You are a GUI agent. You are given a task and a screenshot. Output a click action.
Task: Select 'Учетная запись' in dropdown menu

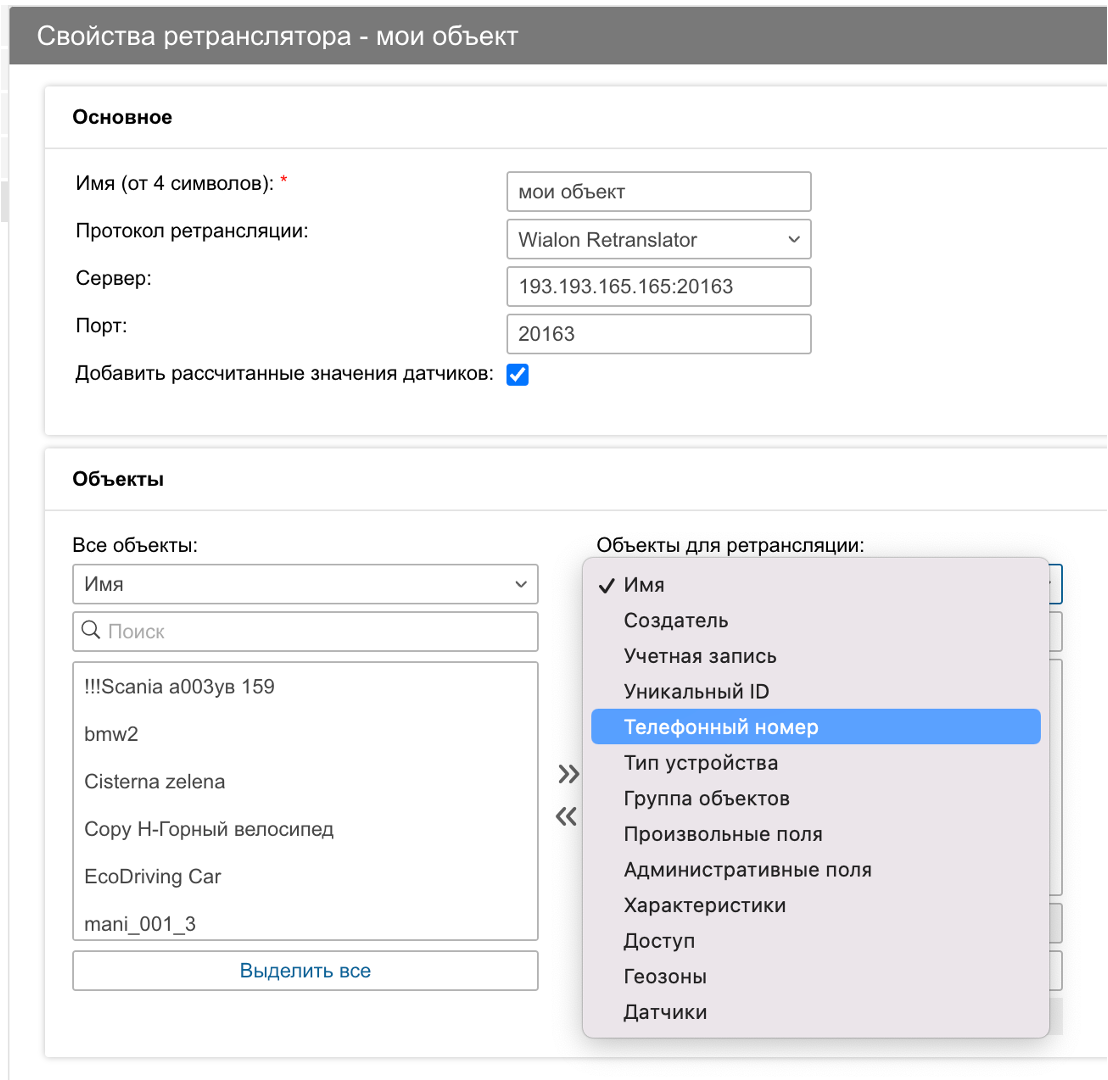tap(700, 656)
